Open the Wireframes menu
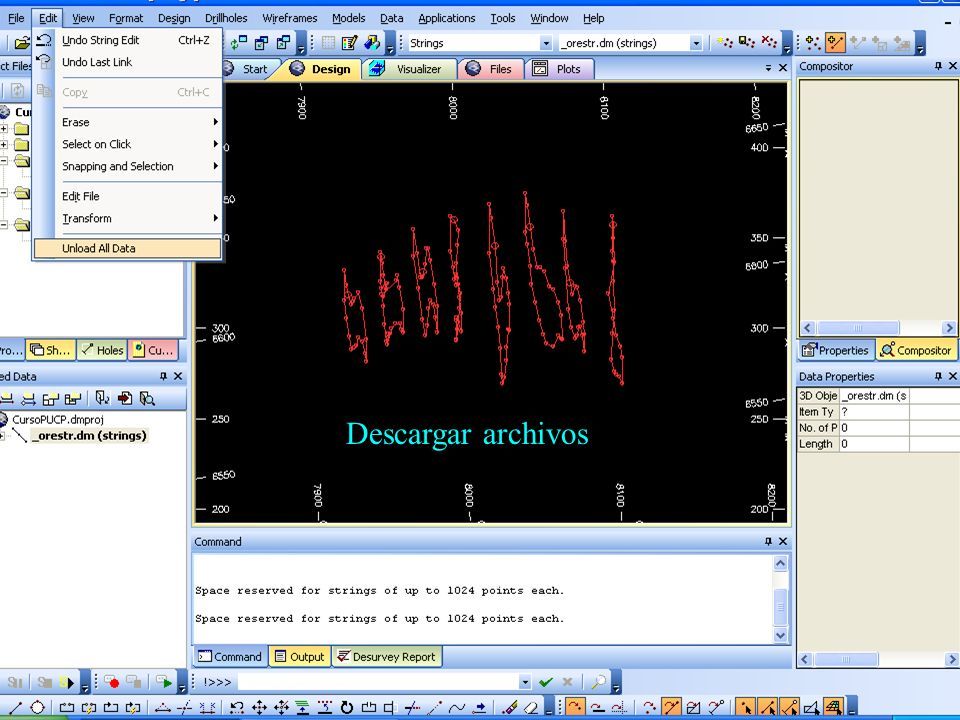 coord(290,18)
